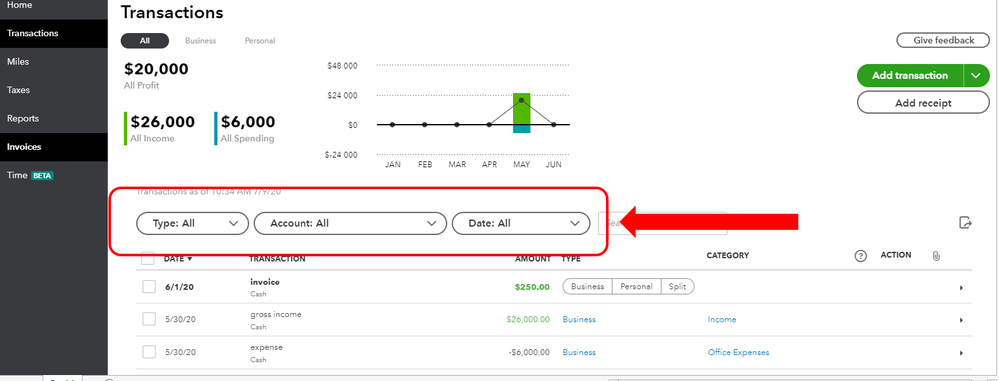The height and width of the screenshot is (381, 999).
Task: Sort by the DATE column header
Action: (178, 259)
